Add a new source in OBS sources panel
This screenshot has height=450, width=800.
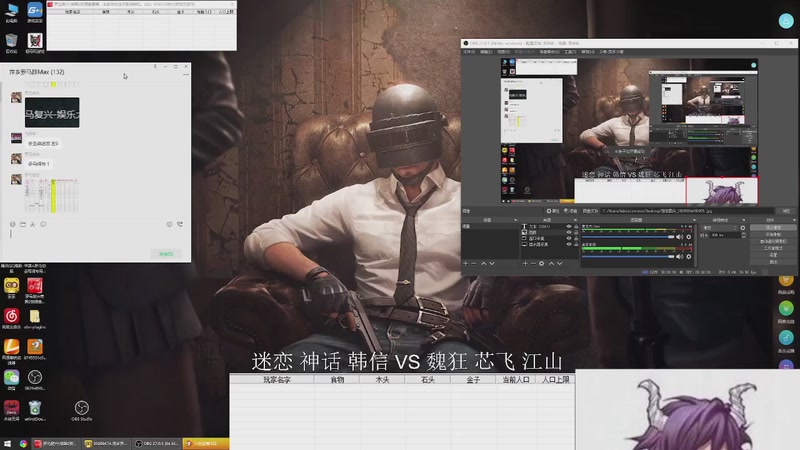tap(525, 263)
